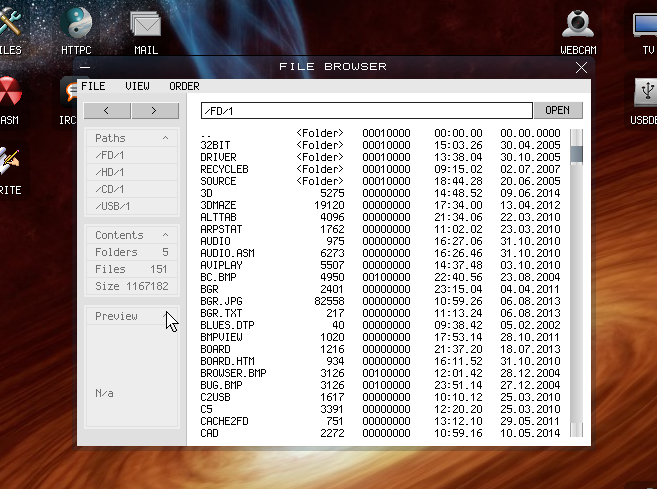657x489 pixels.
Task: Minimize the File Browser window
Action: pos(85,67)
